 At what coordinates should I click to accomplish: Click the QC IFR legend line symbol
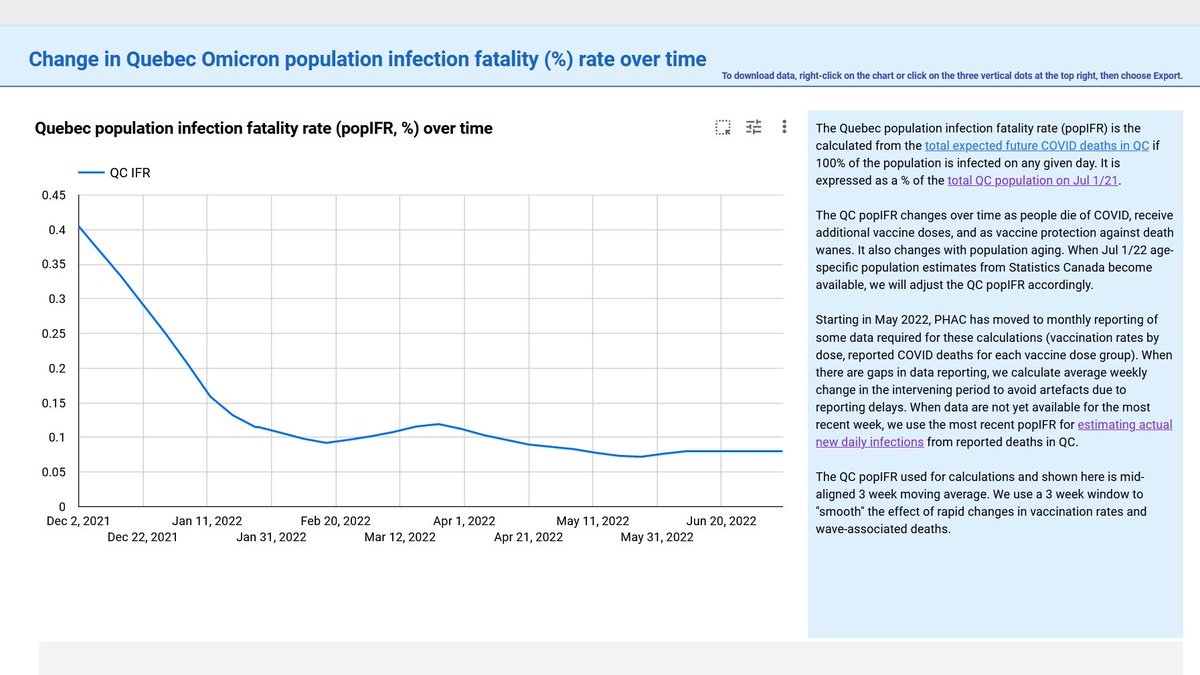pyautogui.click(x=93, y=172)
